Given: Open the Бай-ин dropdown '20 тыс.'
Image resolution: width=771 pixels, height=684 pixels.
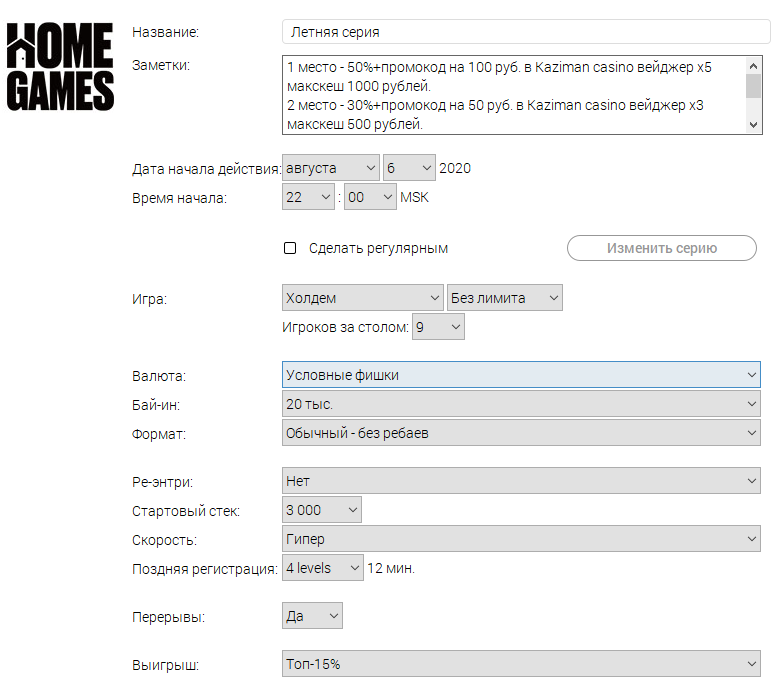Looking at the screenshot, I should click(x=521, y=404).
